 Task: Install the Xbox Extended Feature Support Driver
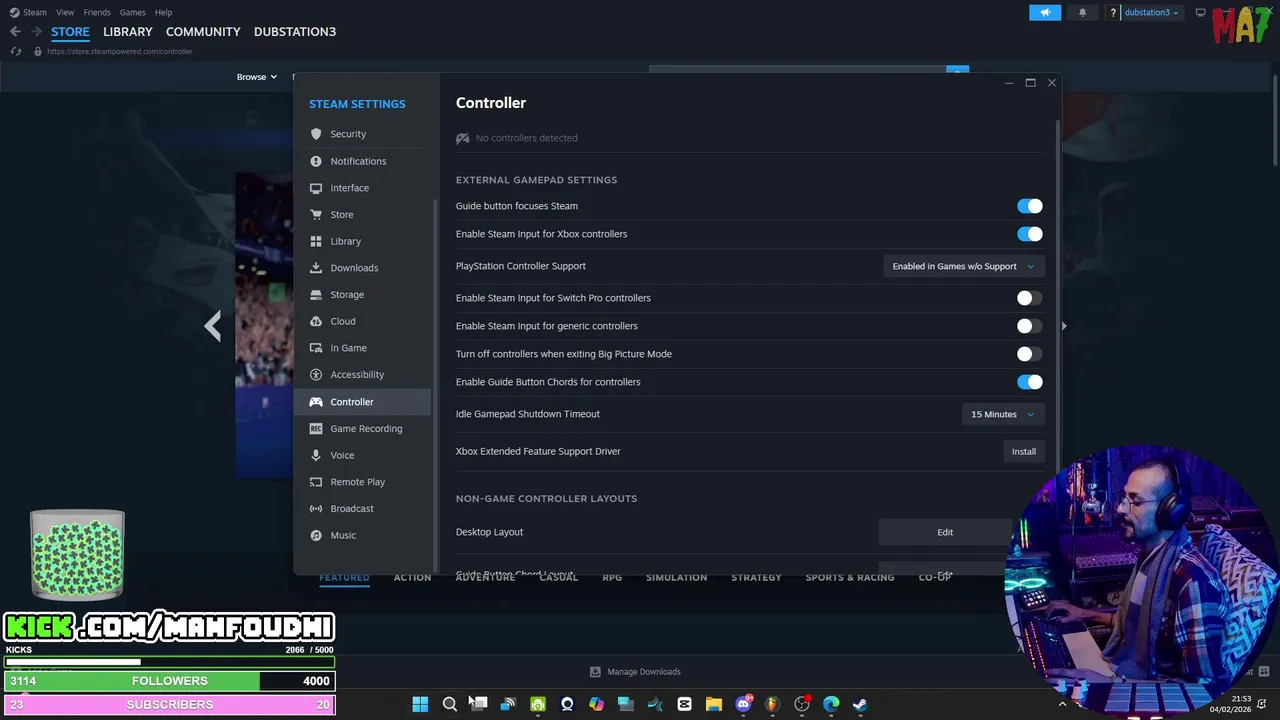[x=1024, y=452]
